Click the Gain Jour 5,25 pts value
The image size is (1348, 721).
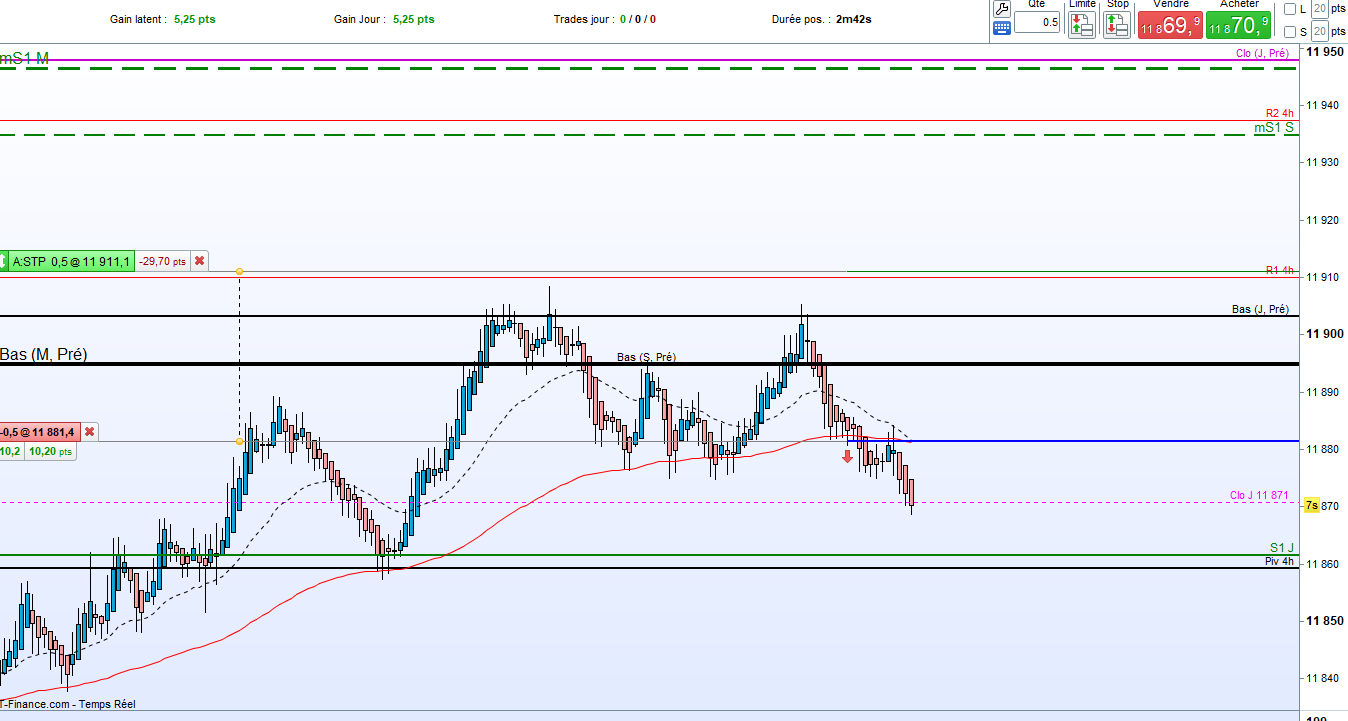tap(413, 19)
